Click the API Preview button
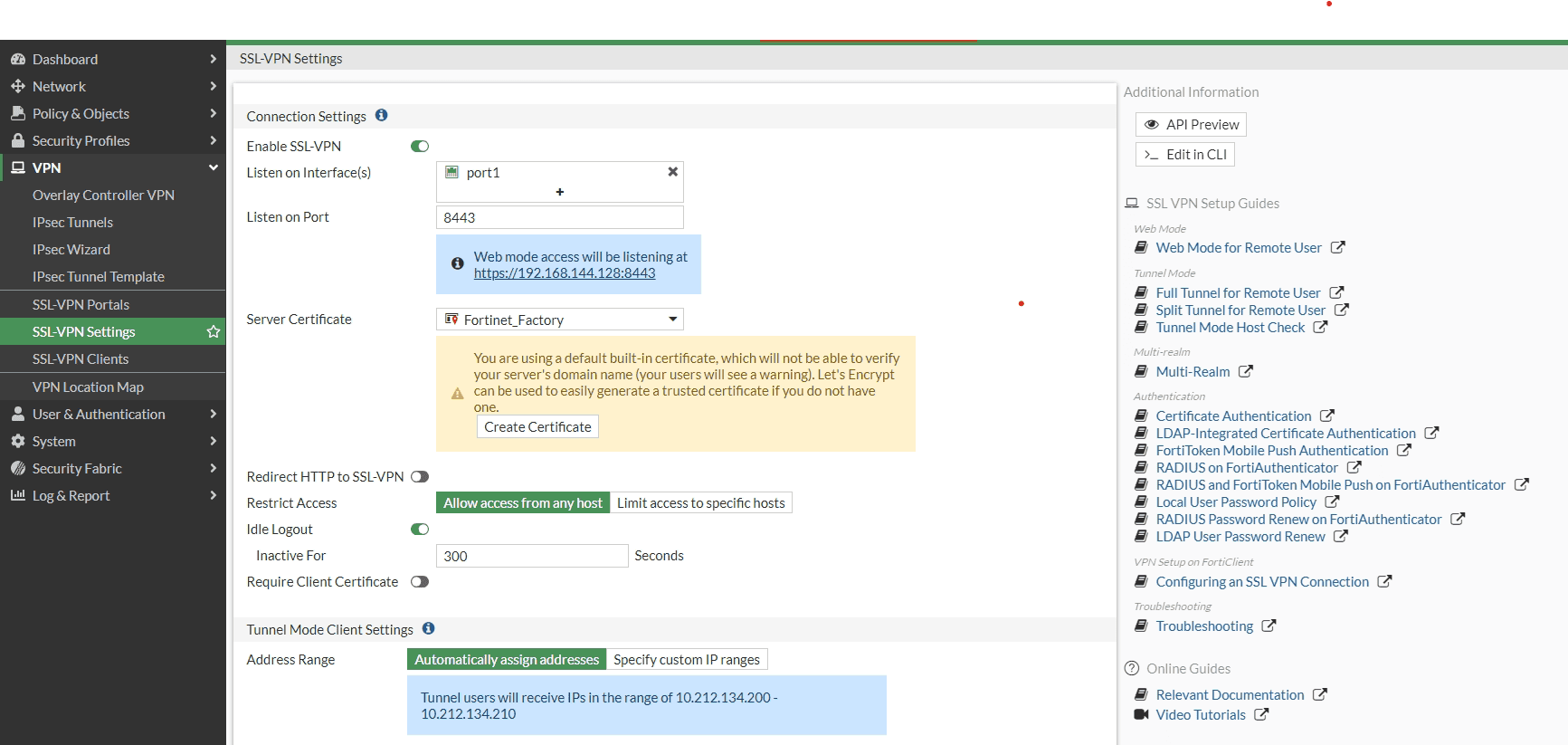Image resolution: width=1568 pixels, height=745 pixels. pyautogui.click(x=1191, y=124)
